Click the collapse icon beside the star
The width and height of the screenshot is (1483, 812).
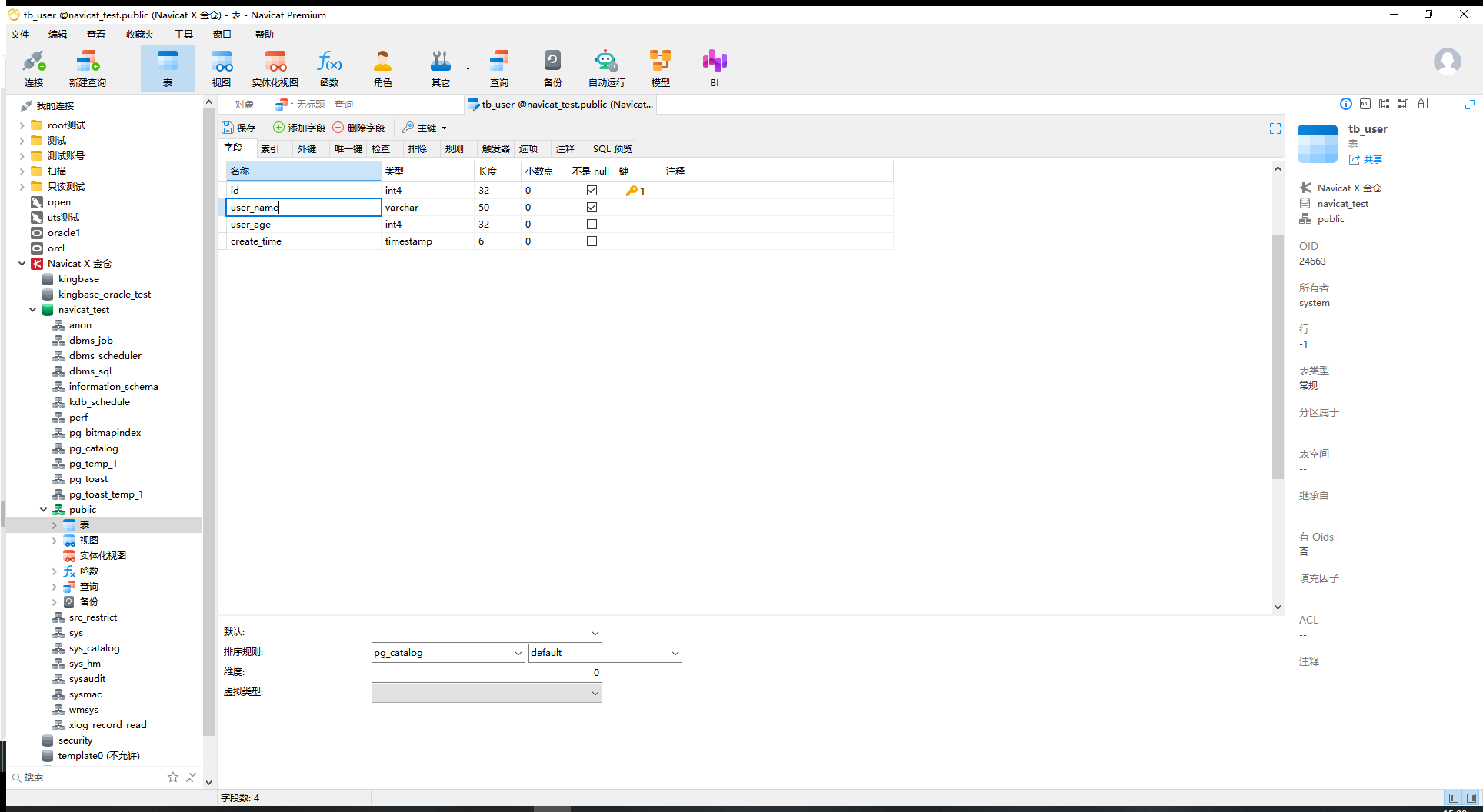(192, 777)
